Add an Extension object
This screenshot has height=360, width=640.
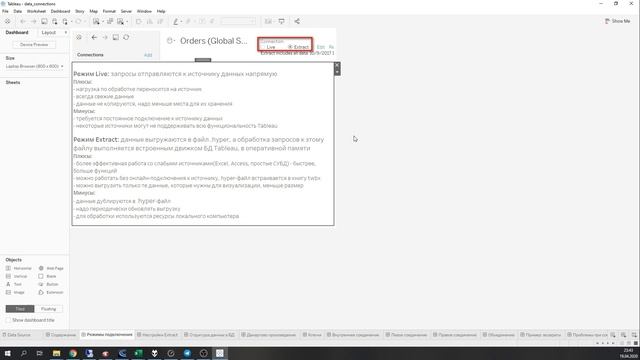pyautogui.click(x=51, y=292)
